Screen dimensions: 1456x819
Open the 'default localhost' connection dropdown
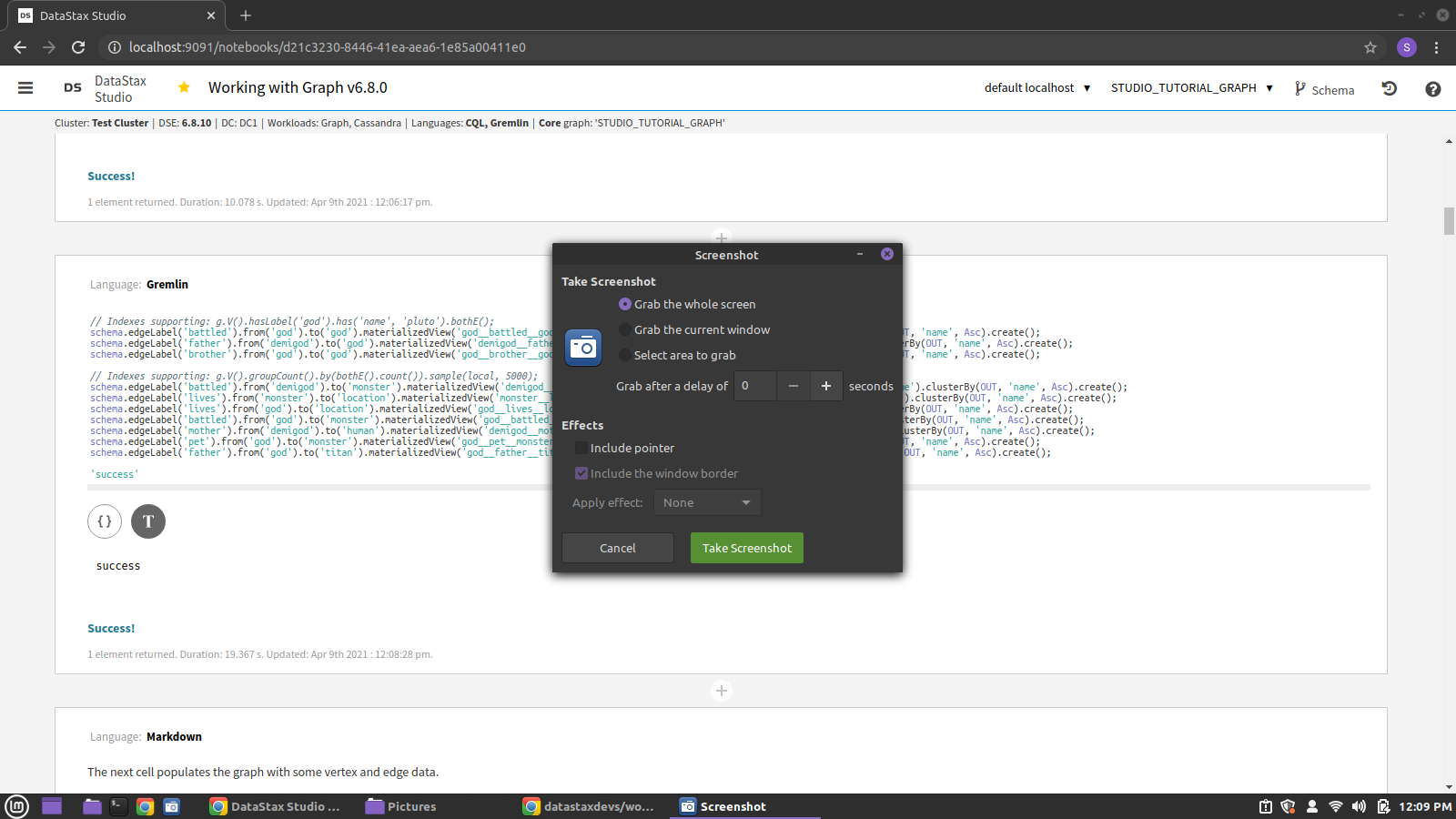tap(1036, 87)
